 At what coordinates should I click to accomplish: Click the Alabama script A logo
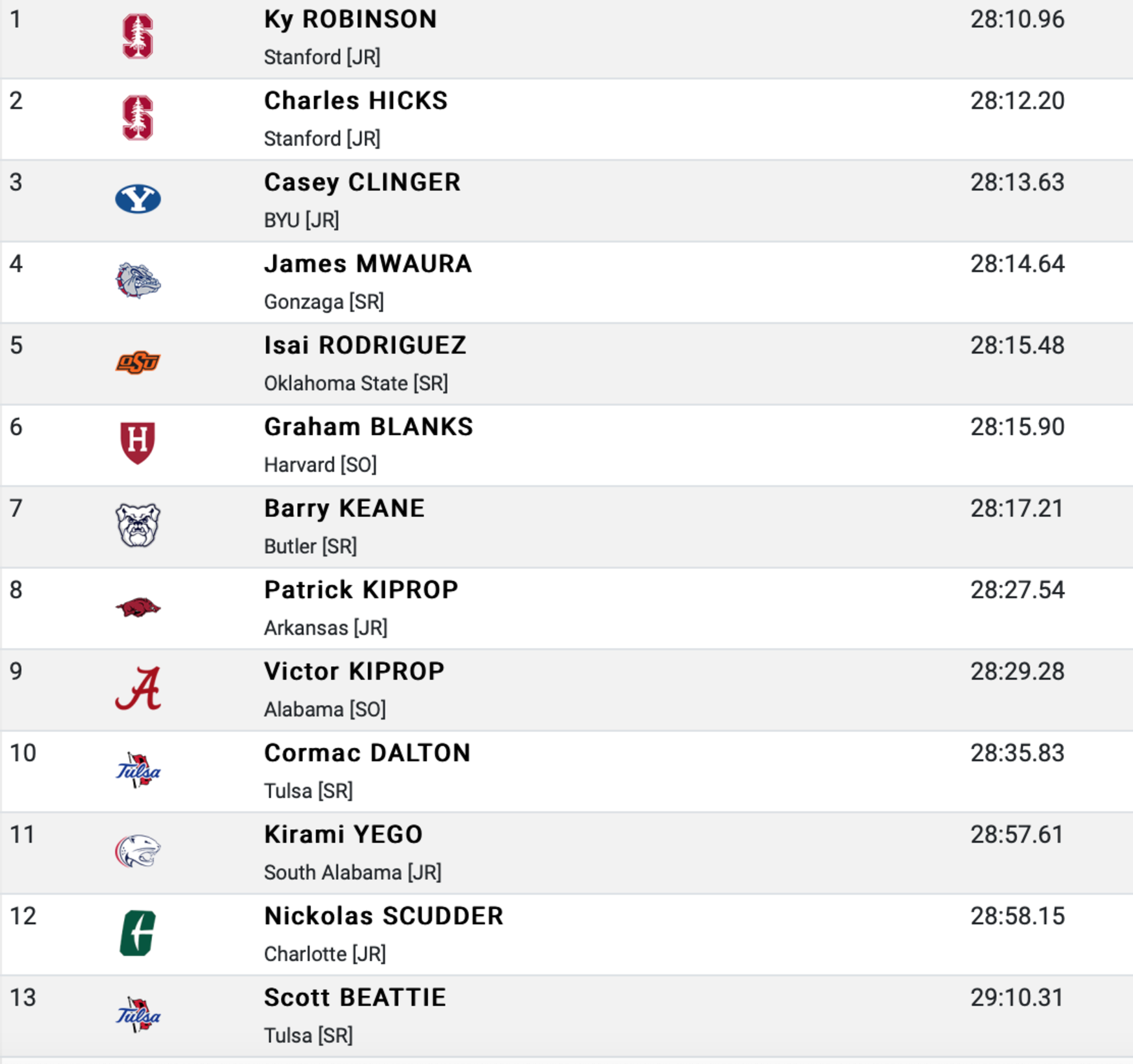137,689
